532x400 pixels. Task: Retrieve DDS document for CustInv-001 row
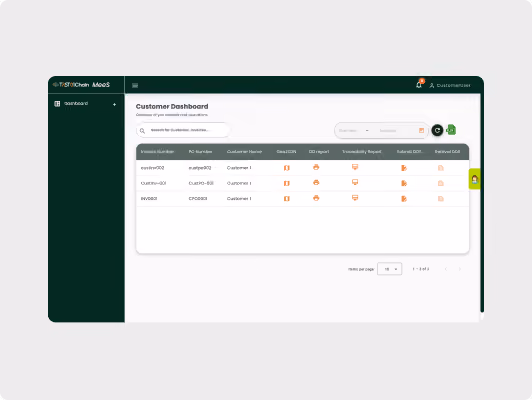pyautogui.click(x=441, y=183)
